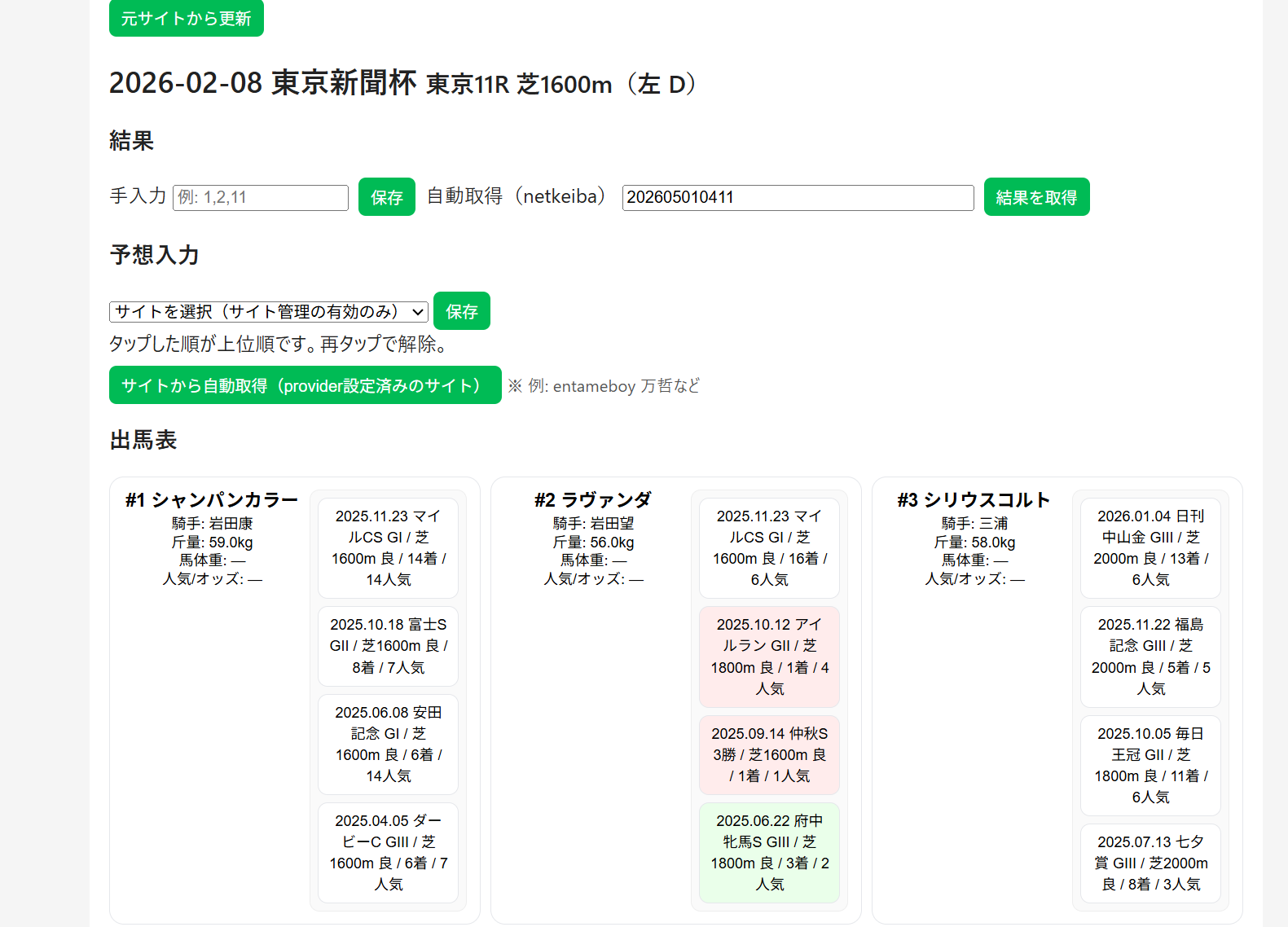Click シャンパンカラー's 2025.04.05 ダービーC card

pyautogui.click(x=388, y=852)
